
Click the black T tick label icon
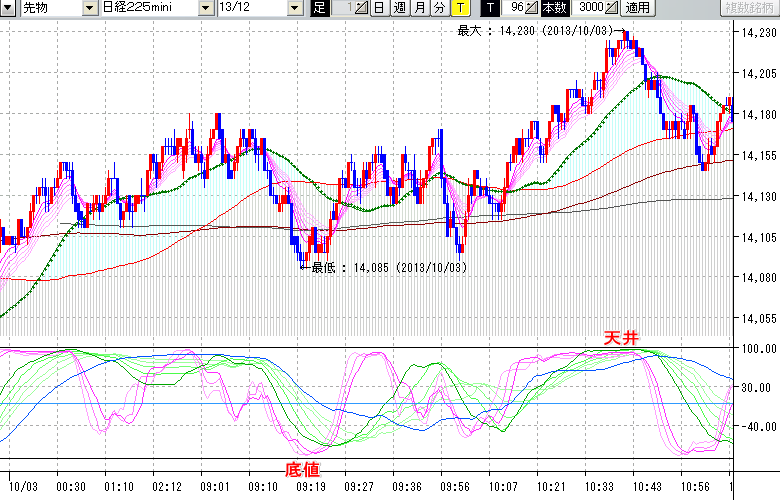[491, 8]
